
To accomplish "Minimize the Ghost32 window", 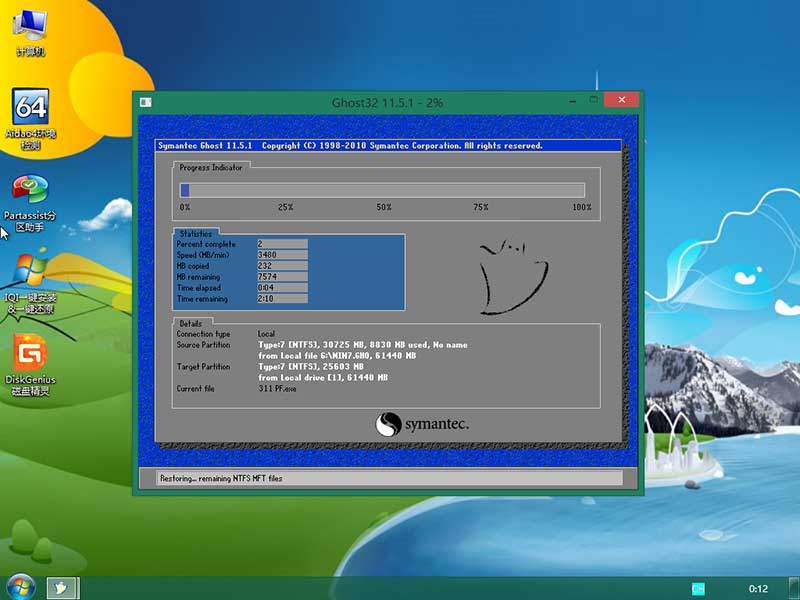I will tap(572, 101).
